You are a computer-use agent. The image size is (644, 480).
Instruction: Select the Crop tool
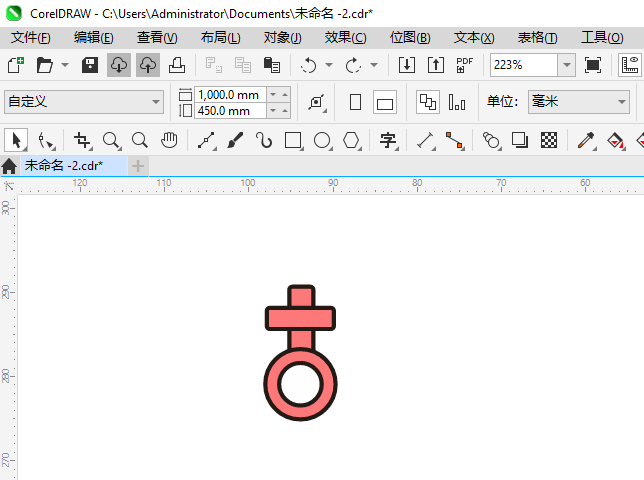coord(83,140)
